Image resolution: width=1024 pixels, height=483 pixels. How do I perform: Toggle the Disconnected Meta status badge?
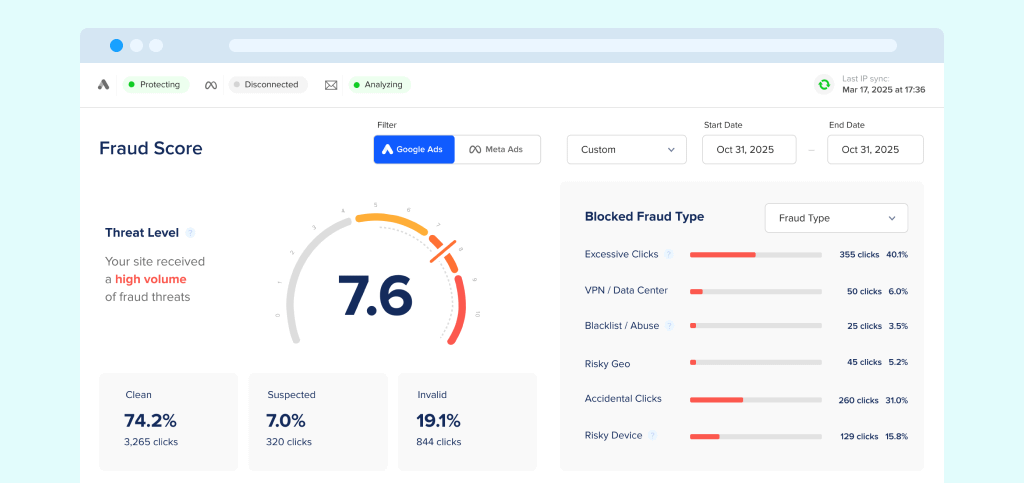coord(267,85)
